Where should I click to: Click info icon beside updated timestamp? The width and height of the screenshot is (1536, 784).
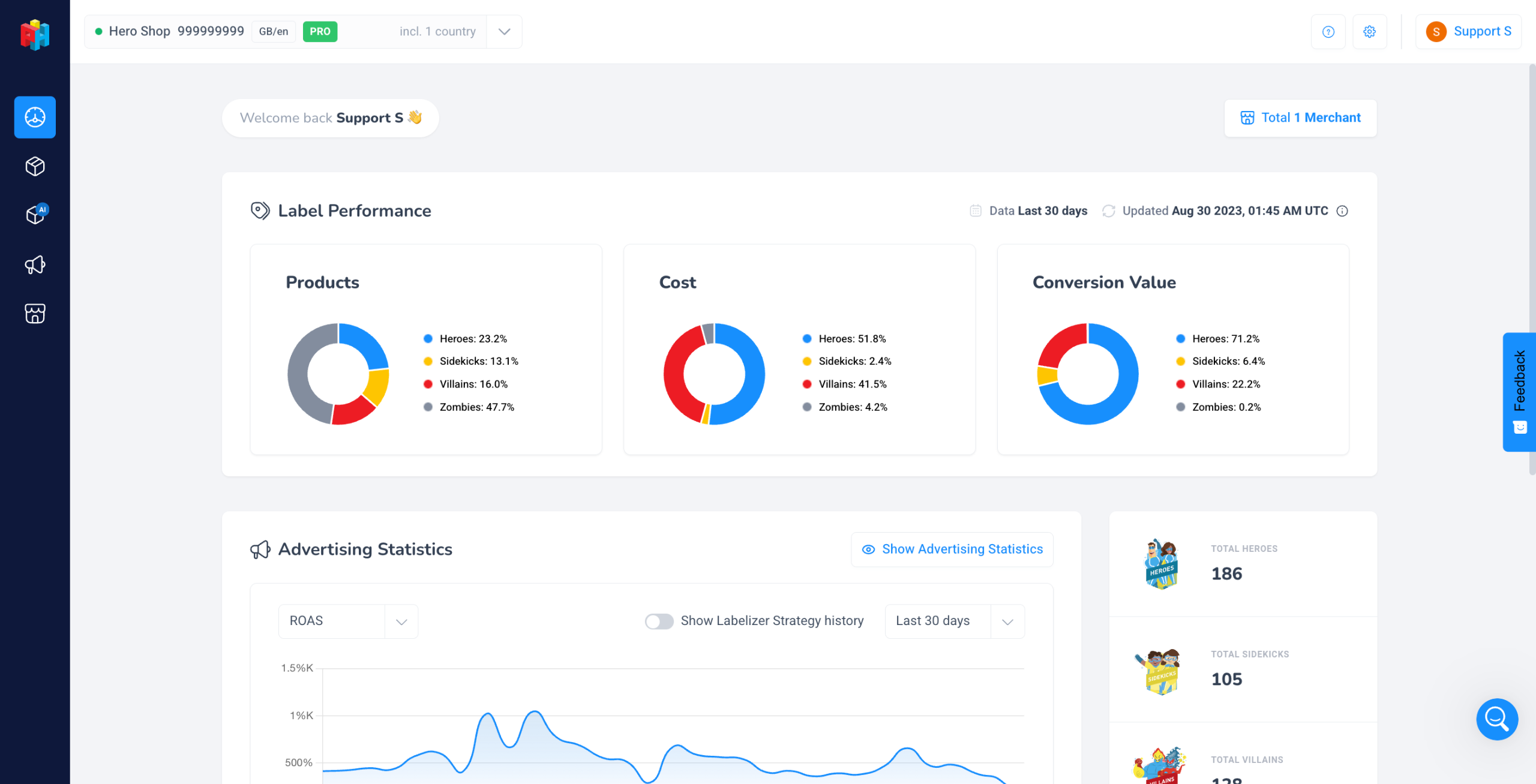click(x=1342, y=211)
